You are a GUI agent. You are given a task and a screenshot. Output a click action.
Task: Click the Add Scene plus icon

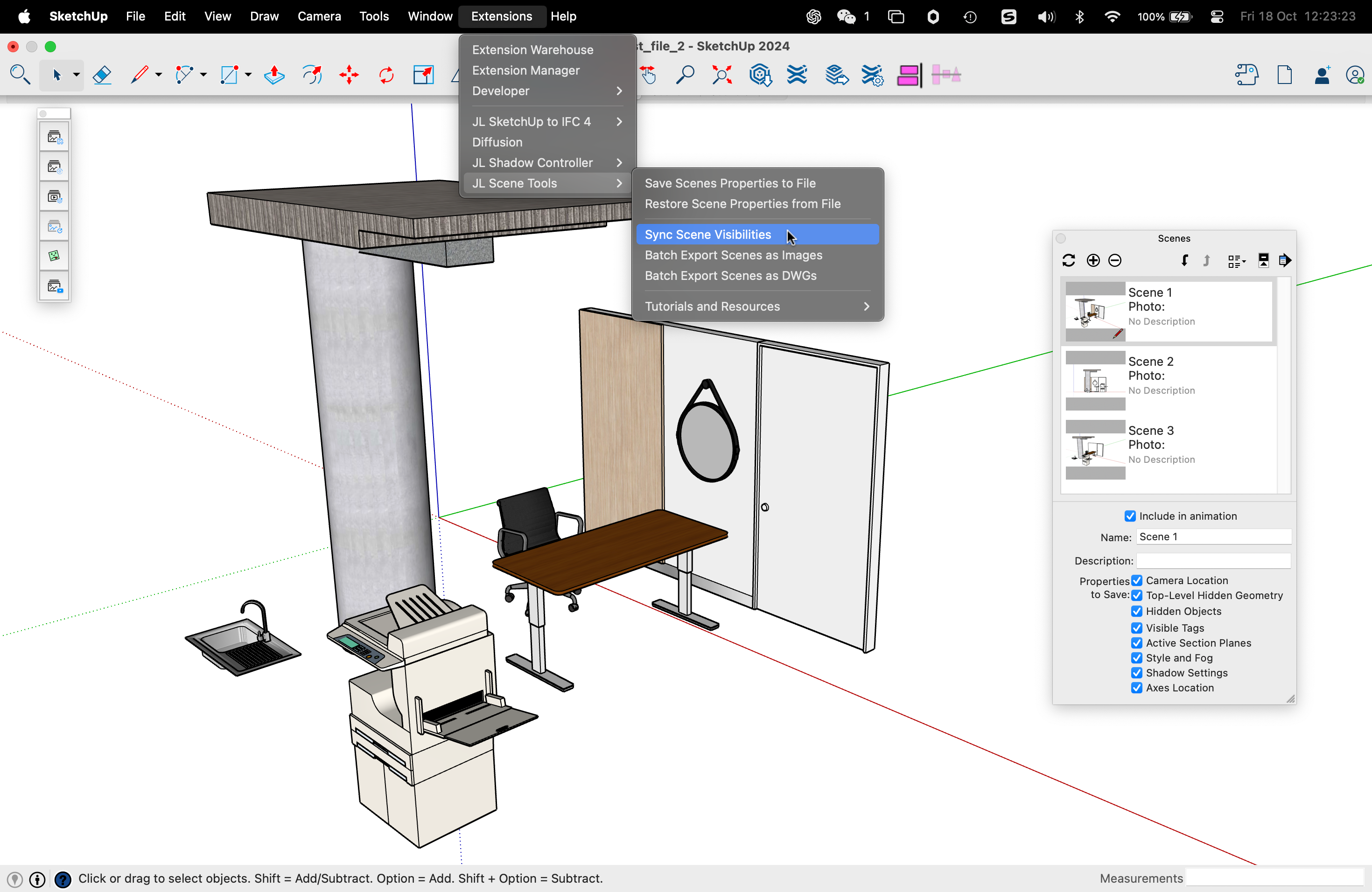pos(1093,260)
